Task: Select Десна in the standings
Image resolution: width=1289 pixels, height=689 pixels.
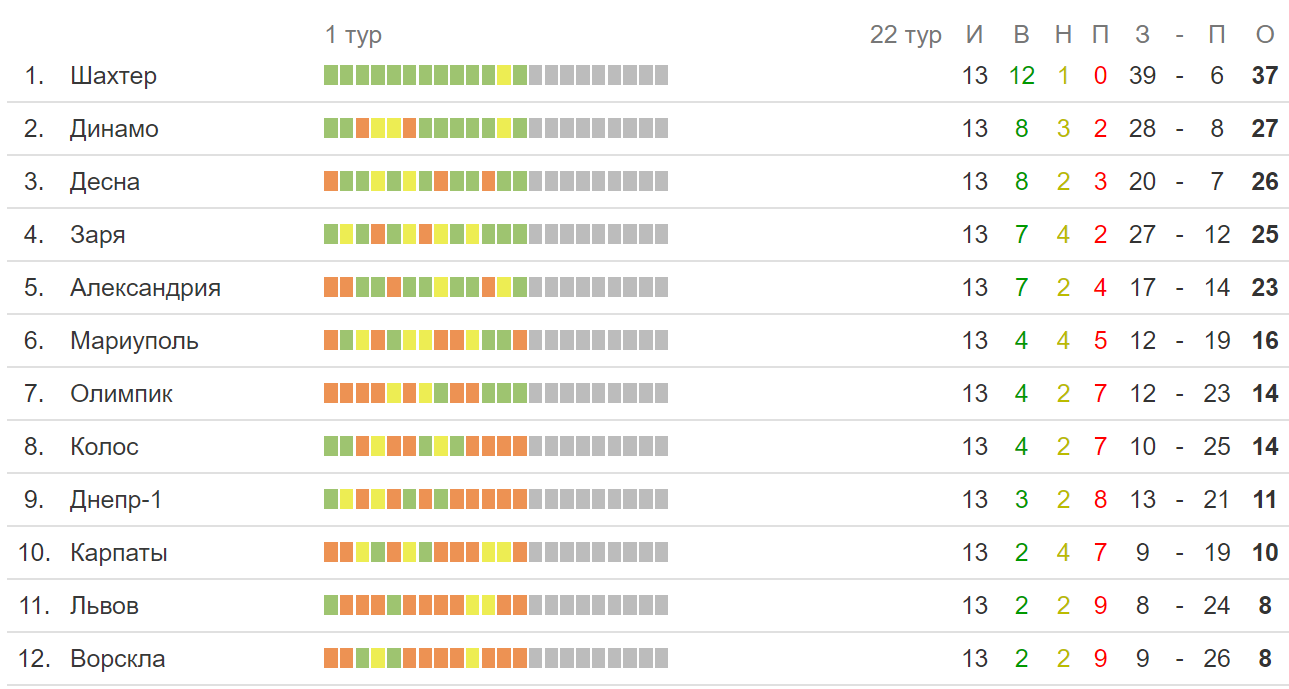Action: pyautogui.click(x=105, y=182)
